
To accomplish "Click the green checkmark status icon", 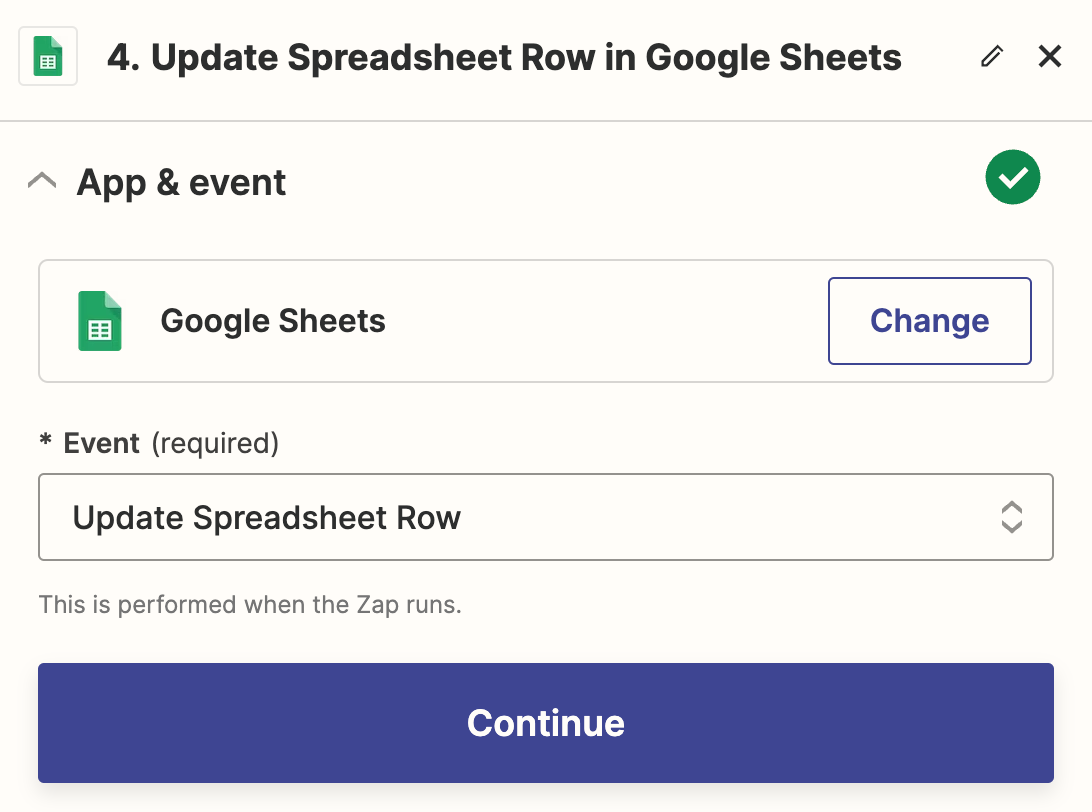I will (1012, 178).
